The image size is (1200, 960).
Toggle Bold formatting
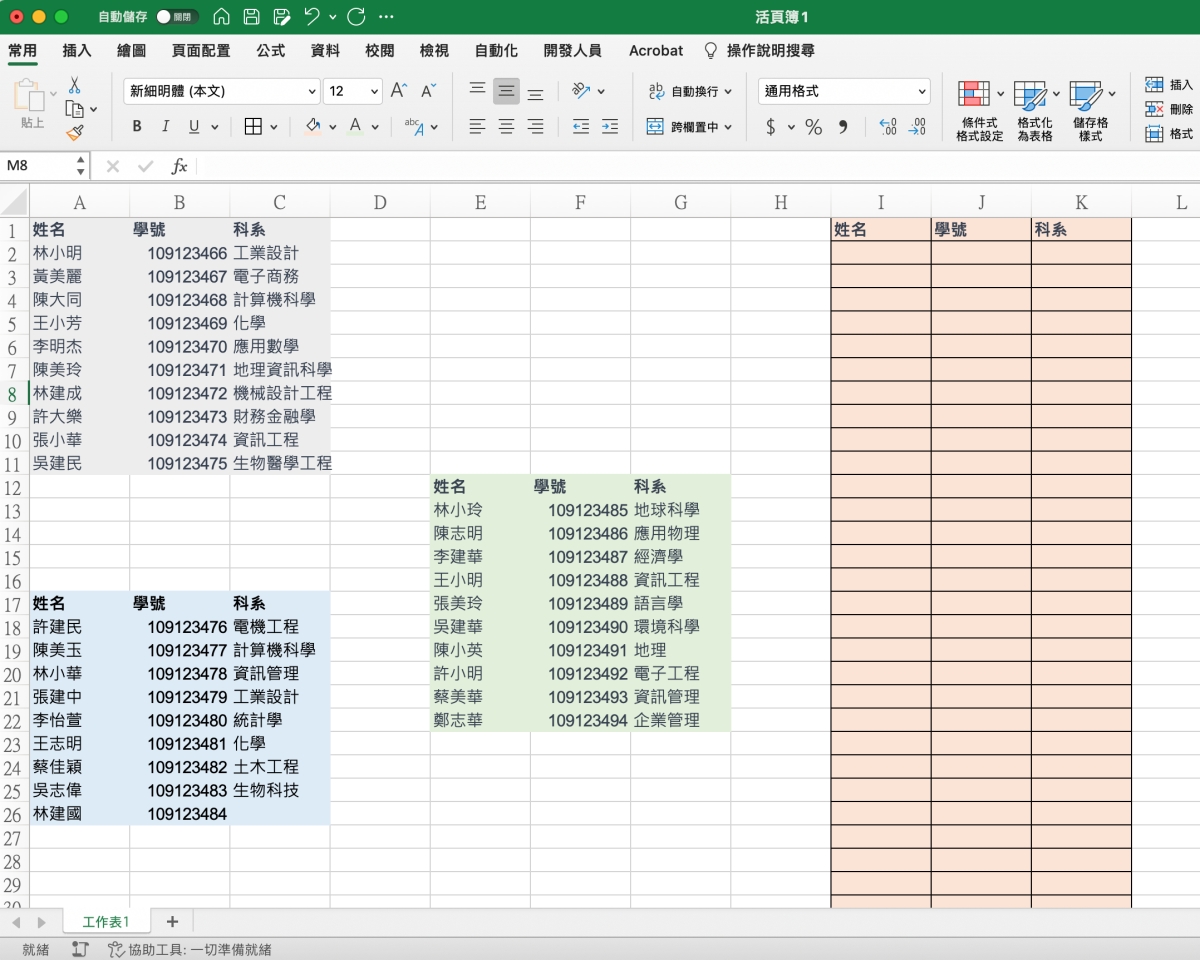click(x=137, y=127)
